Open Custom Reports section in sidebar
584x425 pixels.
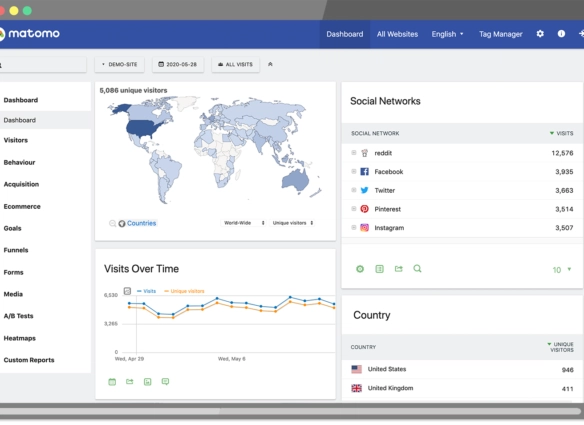tap(29, 360)
